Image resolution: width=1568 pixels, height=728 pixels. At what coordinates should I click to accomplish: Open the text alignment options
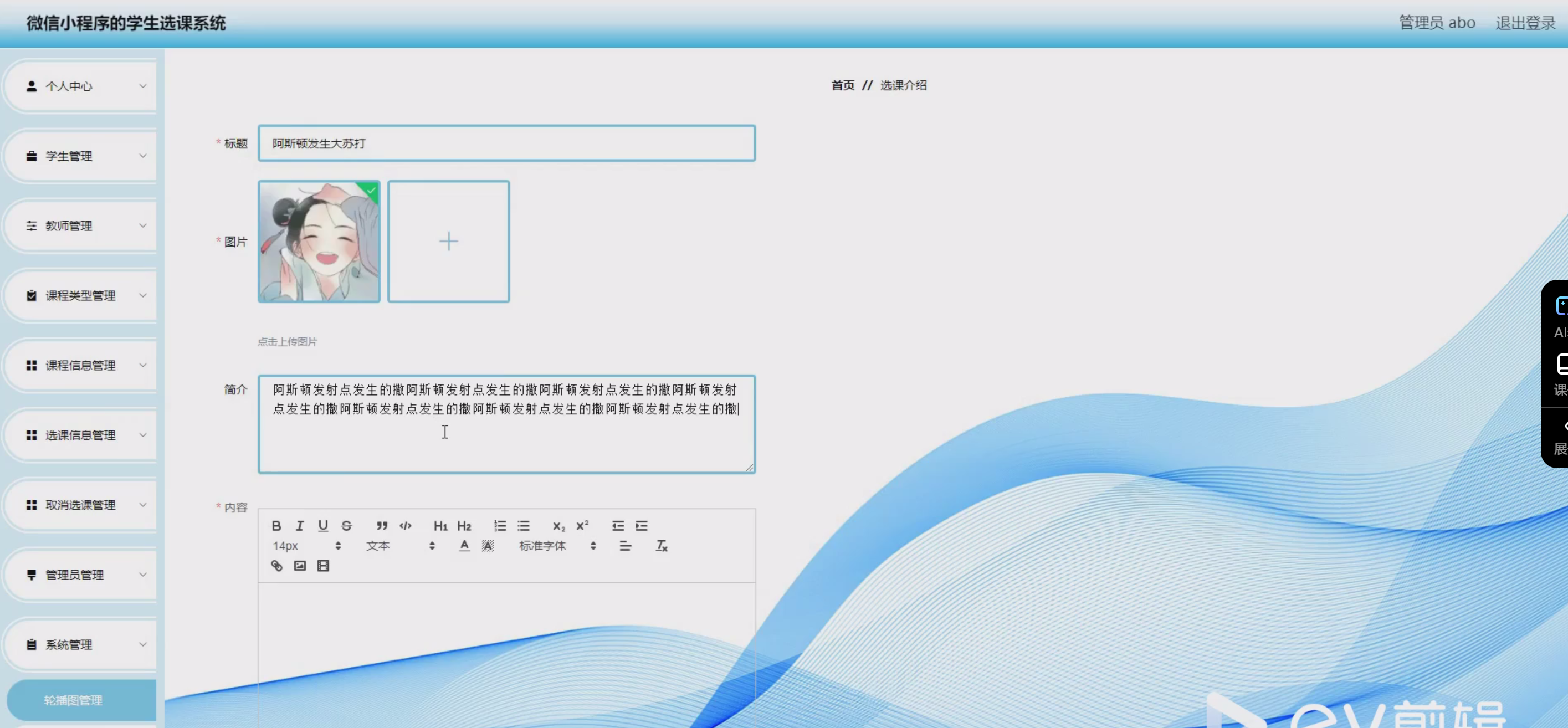pos(625,545)
